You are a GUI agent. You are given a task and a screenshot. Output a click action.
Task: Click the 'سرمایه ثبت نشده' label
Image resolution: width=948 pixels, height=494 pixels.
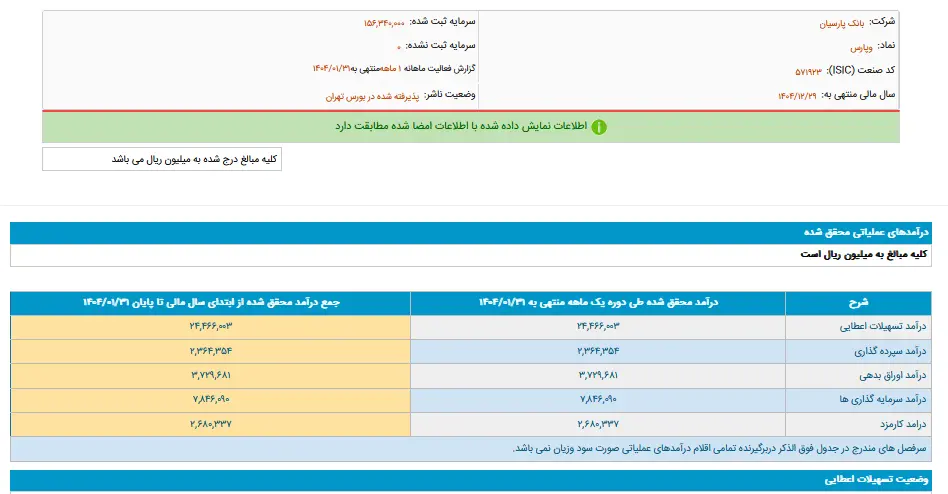440,45
